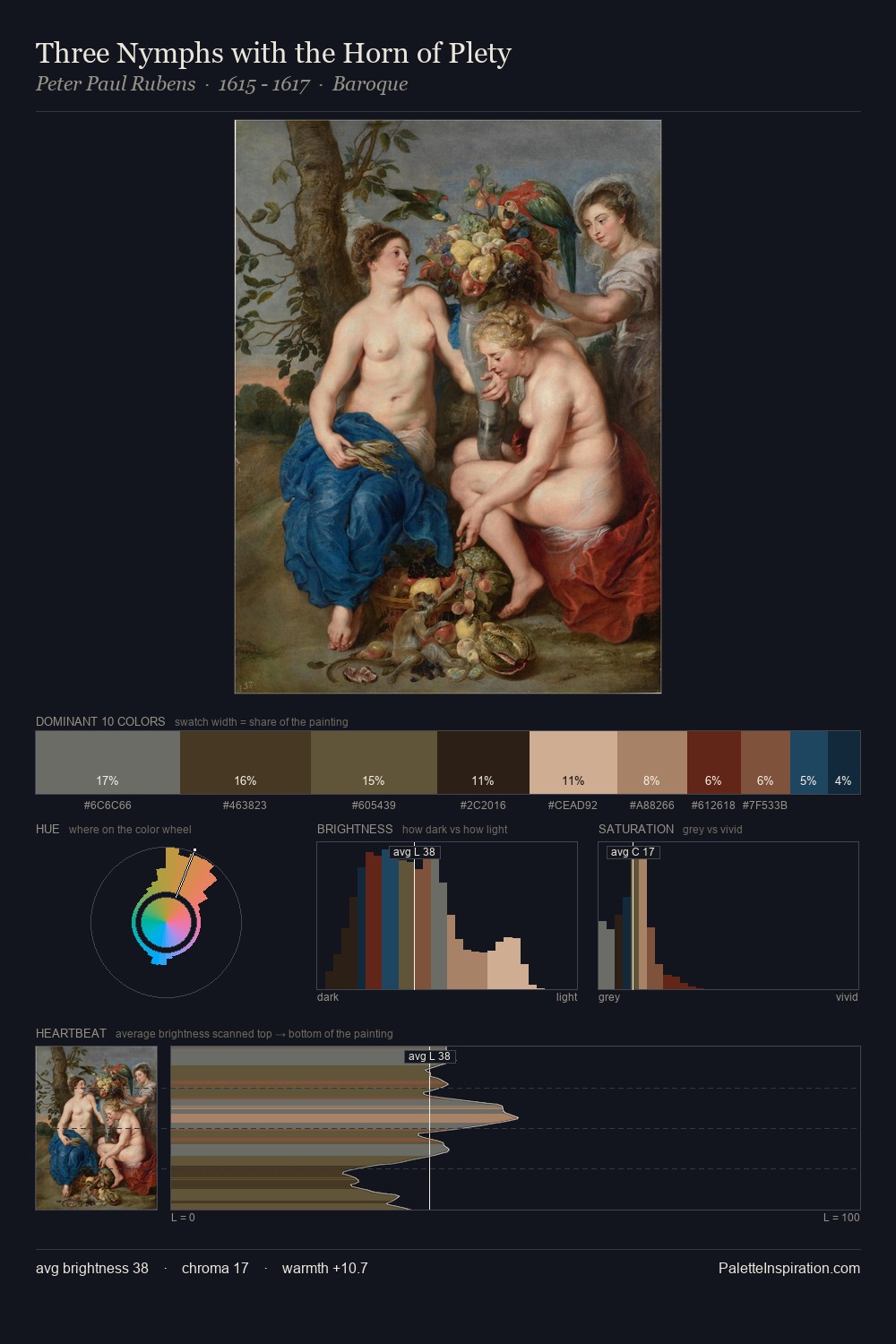
Task: Click the 'HEARTBEAT' section heading
Action: pos(71,1033)
